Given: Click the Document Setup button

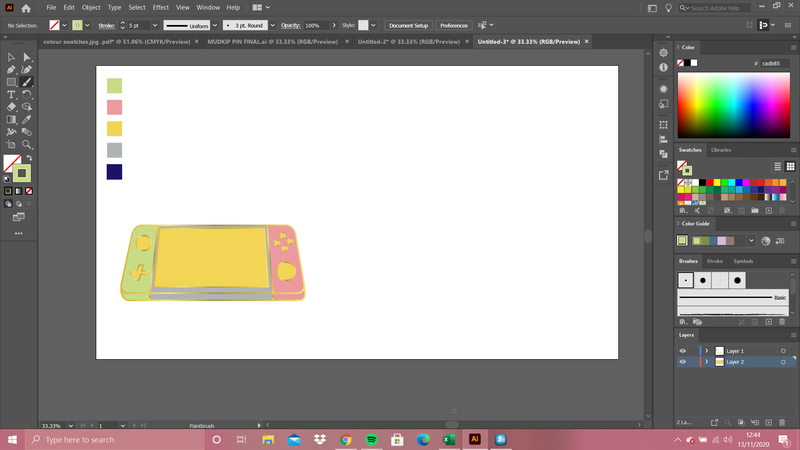Looking at the screenshot, I should [x=409, y=25].
